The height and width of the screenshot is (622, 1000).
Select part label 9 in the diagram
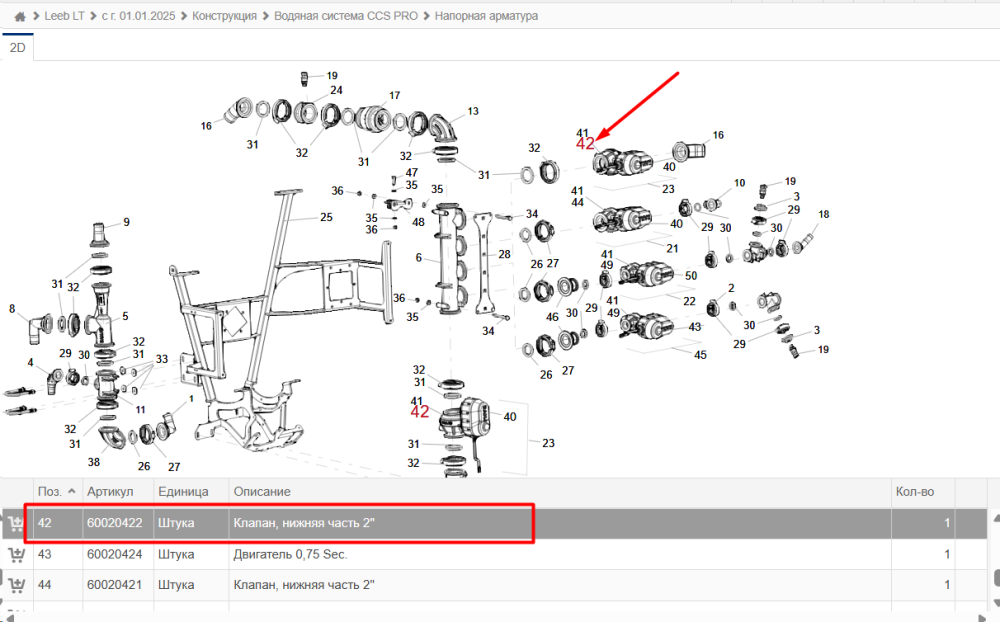click(x=127, y=223)
